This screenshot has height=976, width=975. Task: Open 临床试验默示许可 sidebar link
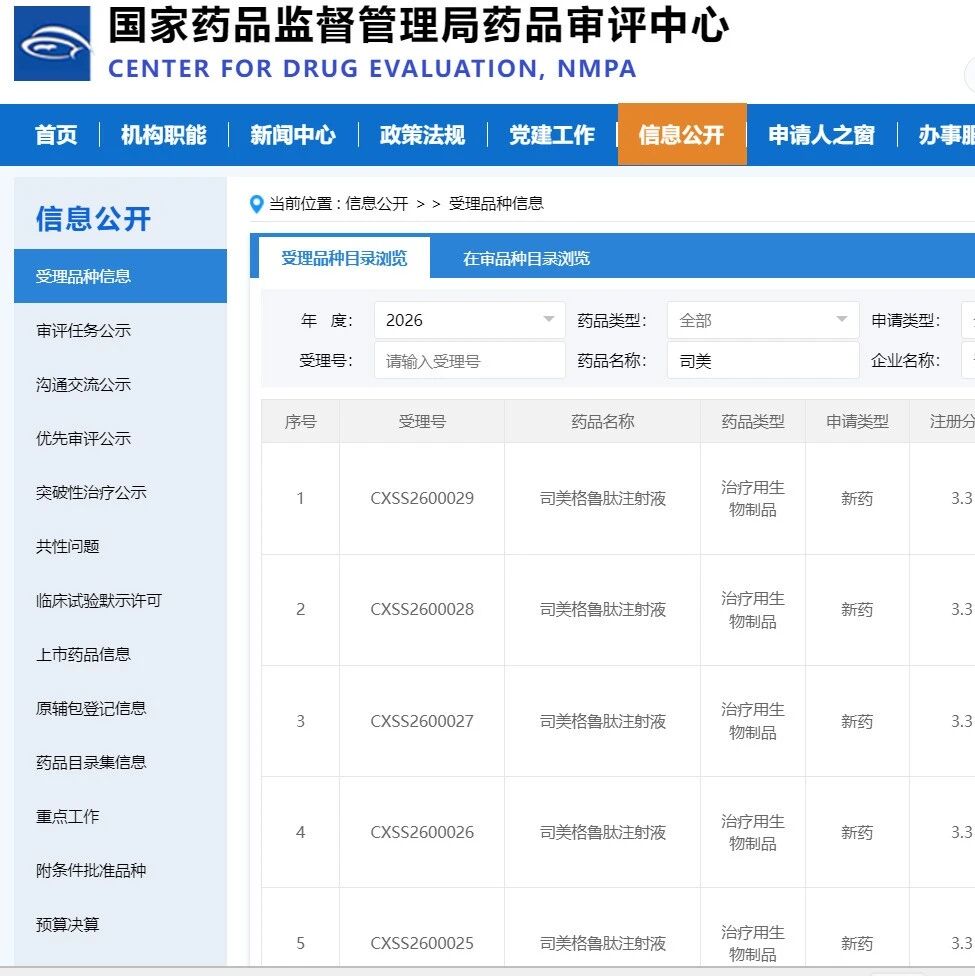(99, 601)
